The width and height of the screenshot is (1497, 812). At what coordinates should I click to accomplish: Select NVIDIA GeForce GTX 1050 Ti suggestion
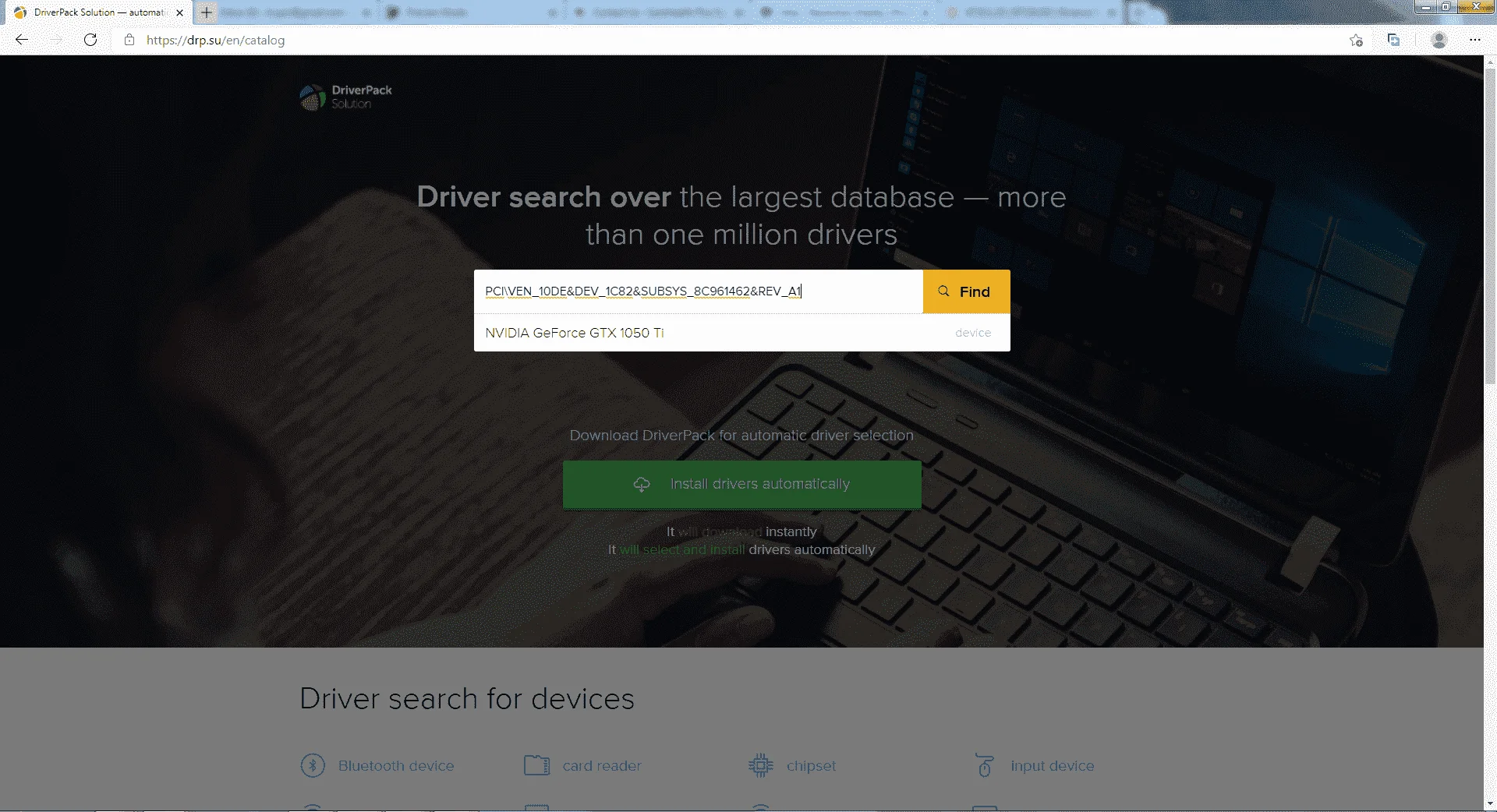coord(741,333)
